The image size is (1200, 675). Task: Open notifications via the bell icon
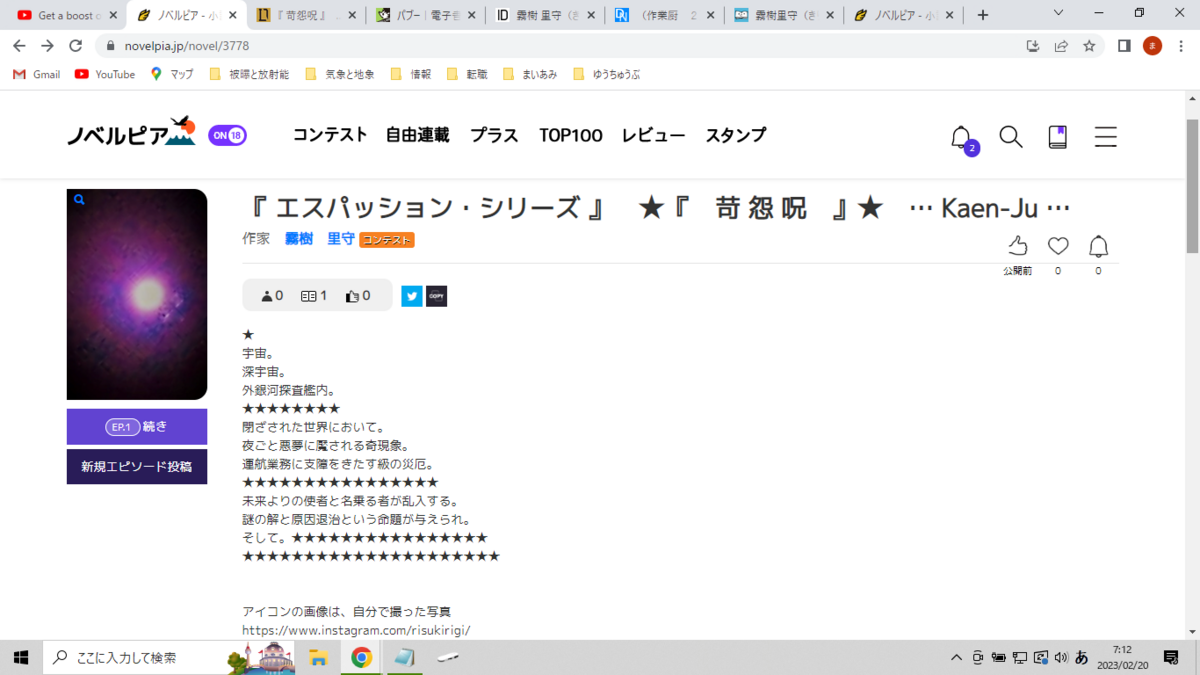click(x=959, y=137)
